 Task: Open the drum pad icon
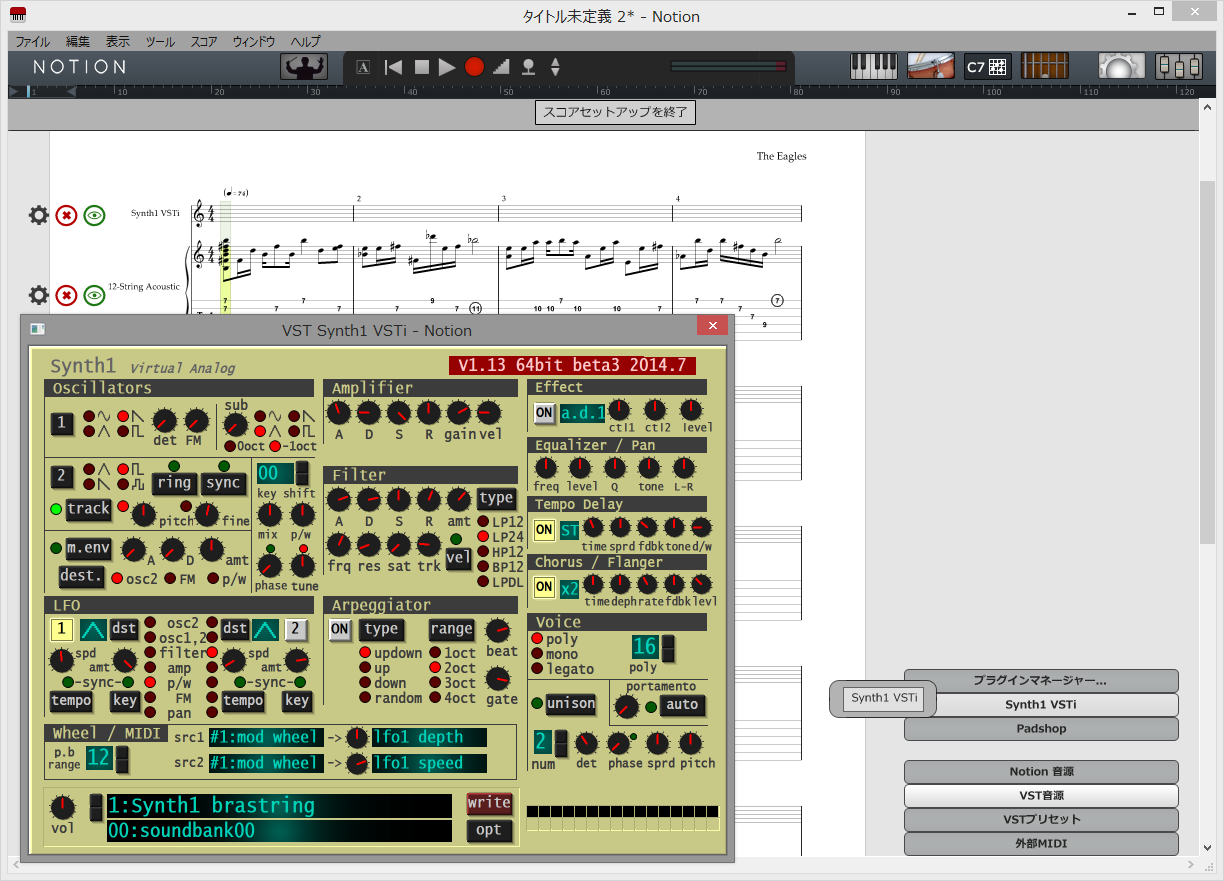[930, 66]
